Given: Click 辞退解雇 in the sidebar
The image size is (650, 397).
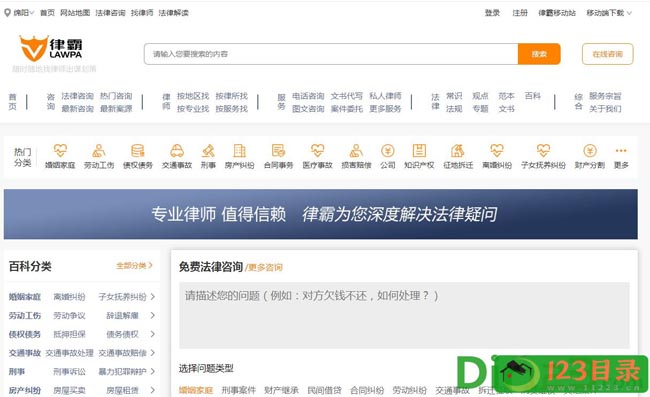Looking at the screenshot, I should point(122,315).
